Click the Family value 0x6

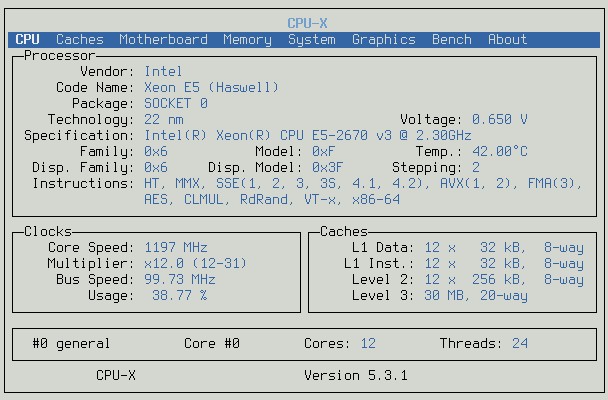tap(156, 152)
